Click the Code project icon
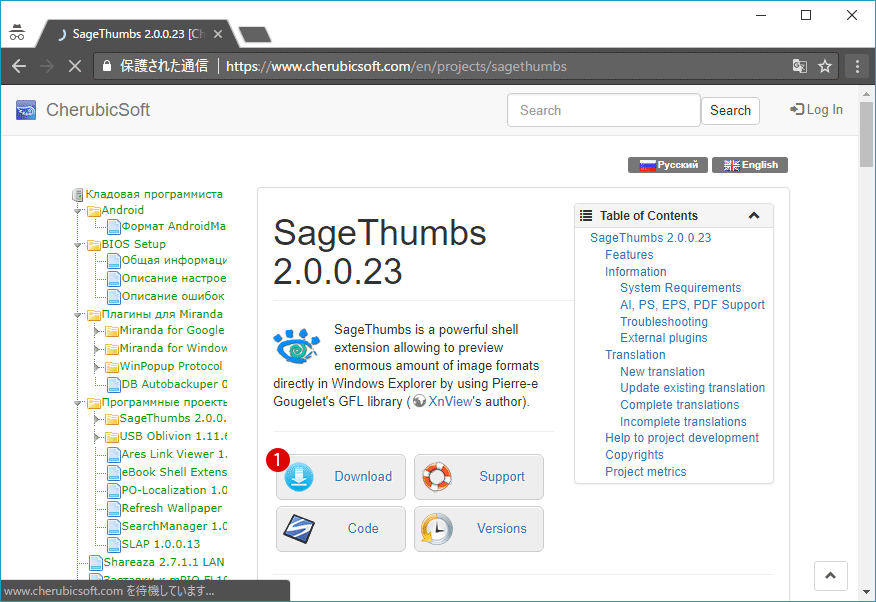Screen dimensions: 876x602 [299, 529]
